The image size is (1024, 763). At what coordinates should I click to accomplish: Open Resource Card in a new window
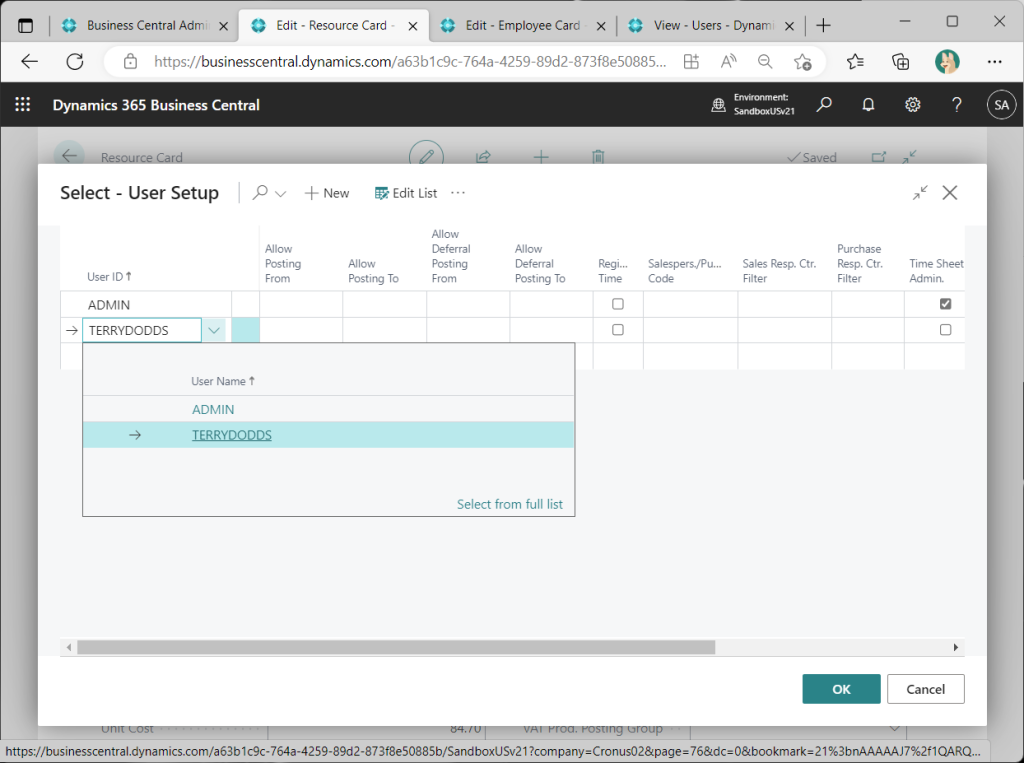click(879, 157)
